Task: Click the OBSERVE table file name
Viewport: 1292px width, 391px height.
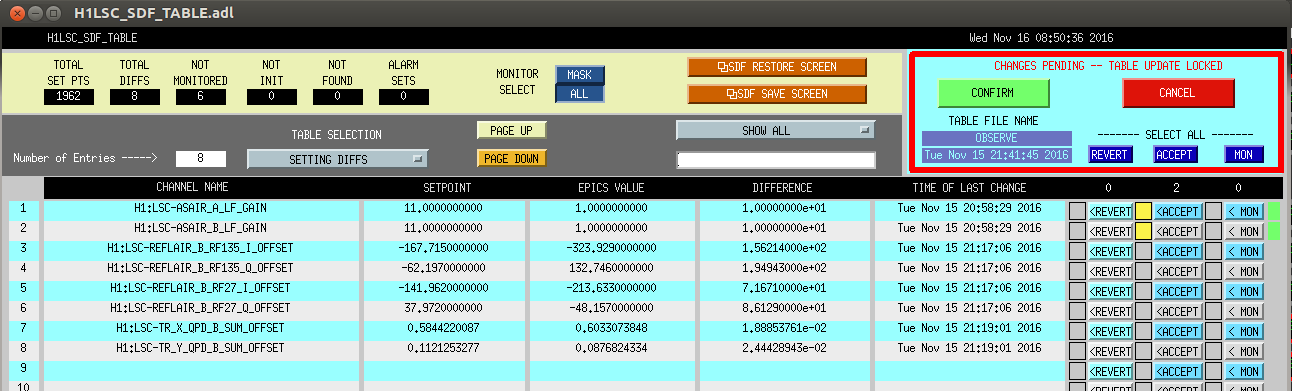Action: click(x=996, y=138)
